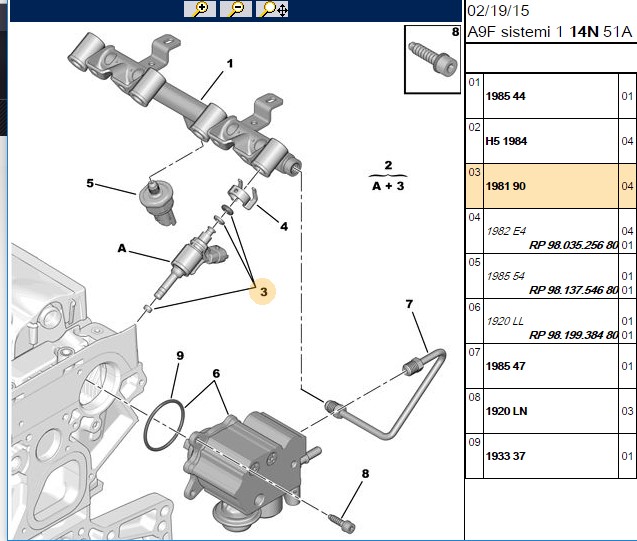Click the date 02/19/15 header
This screenshot has width=637, height=541.
[x=498, y=11]
